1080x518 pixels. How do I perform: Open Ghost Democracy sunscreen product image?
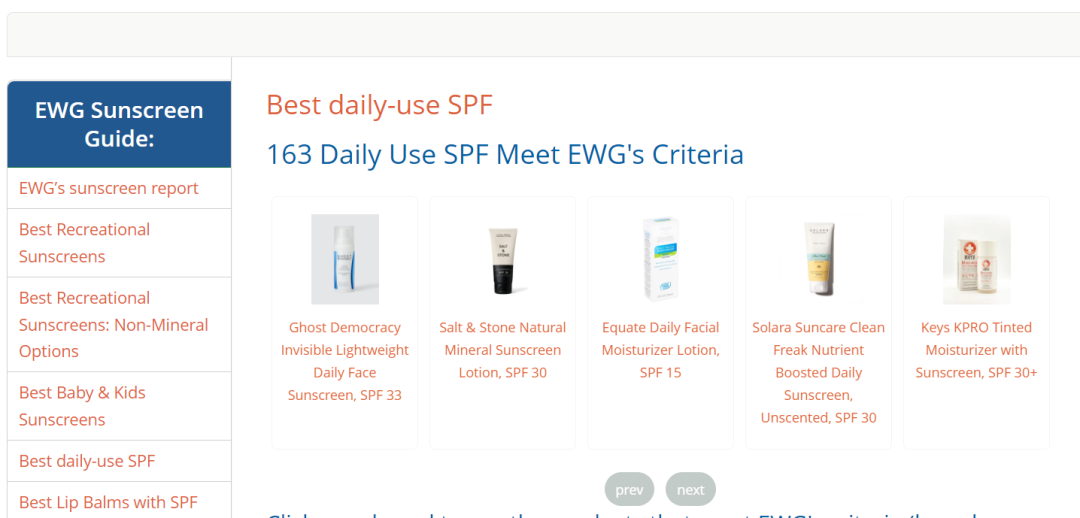point(344,259)
